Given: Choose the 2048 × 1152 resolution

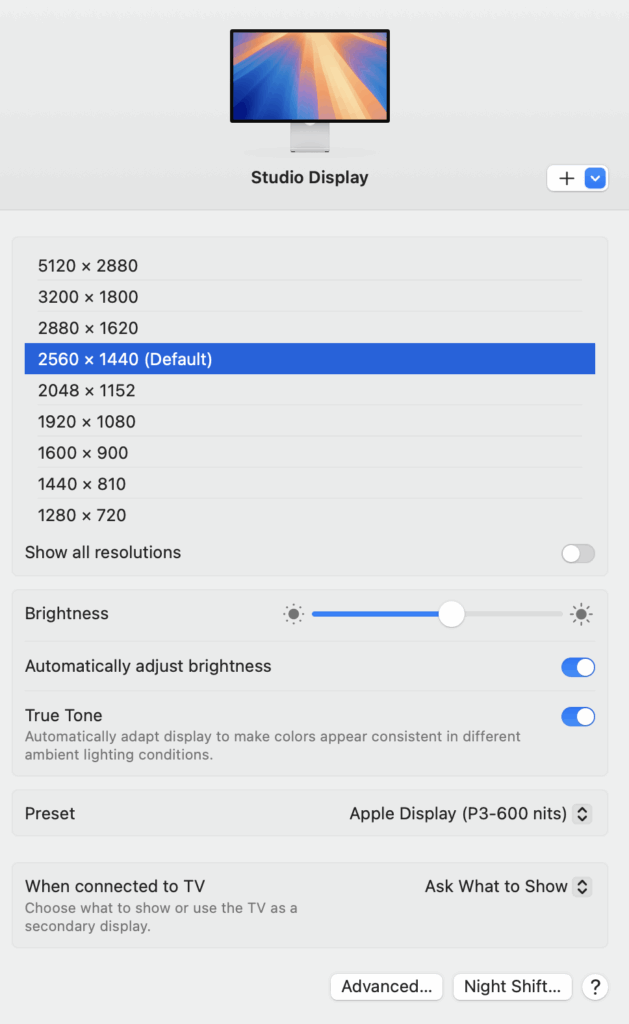Looking at the screenshot, I should [x=310, y=391].
